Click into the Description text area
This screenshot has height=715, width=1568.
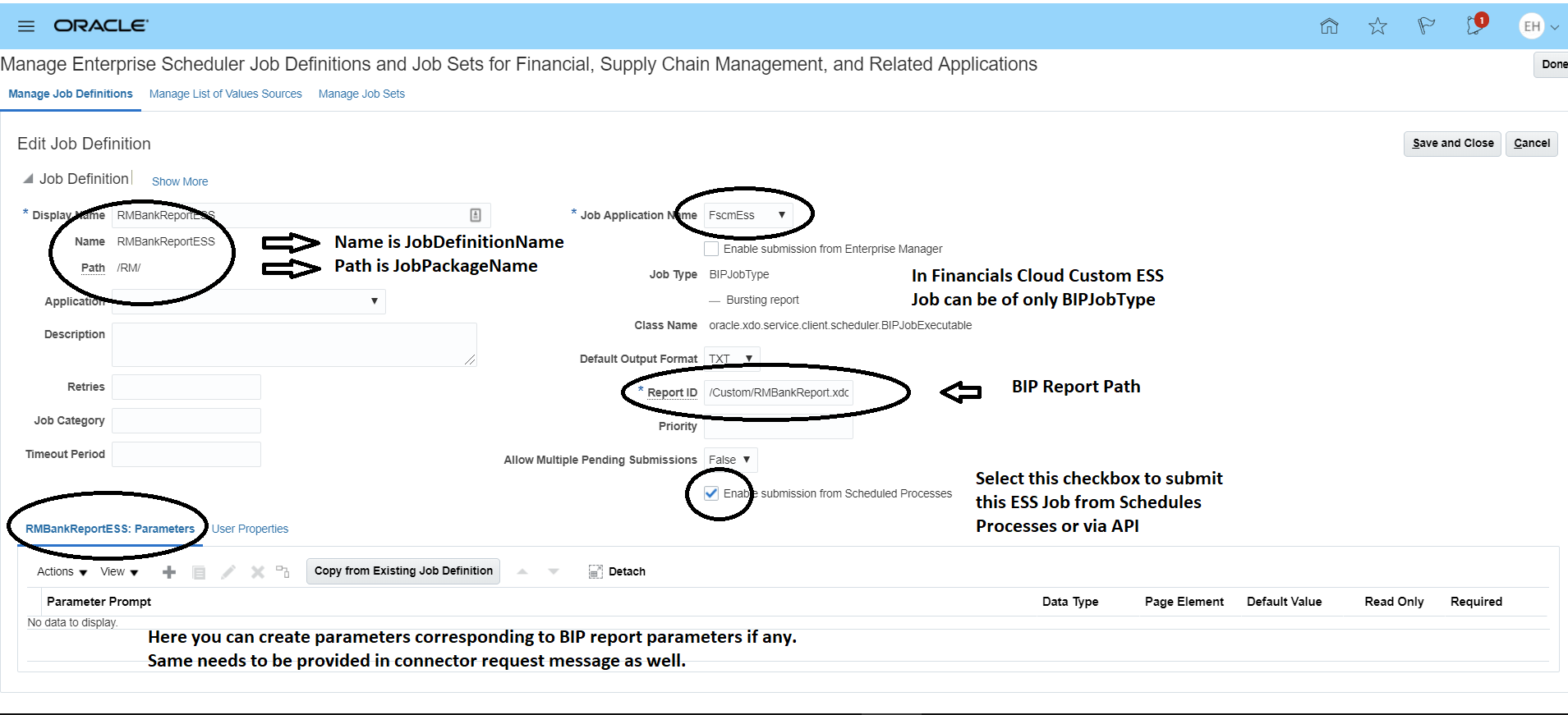tap(294, 344)
